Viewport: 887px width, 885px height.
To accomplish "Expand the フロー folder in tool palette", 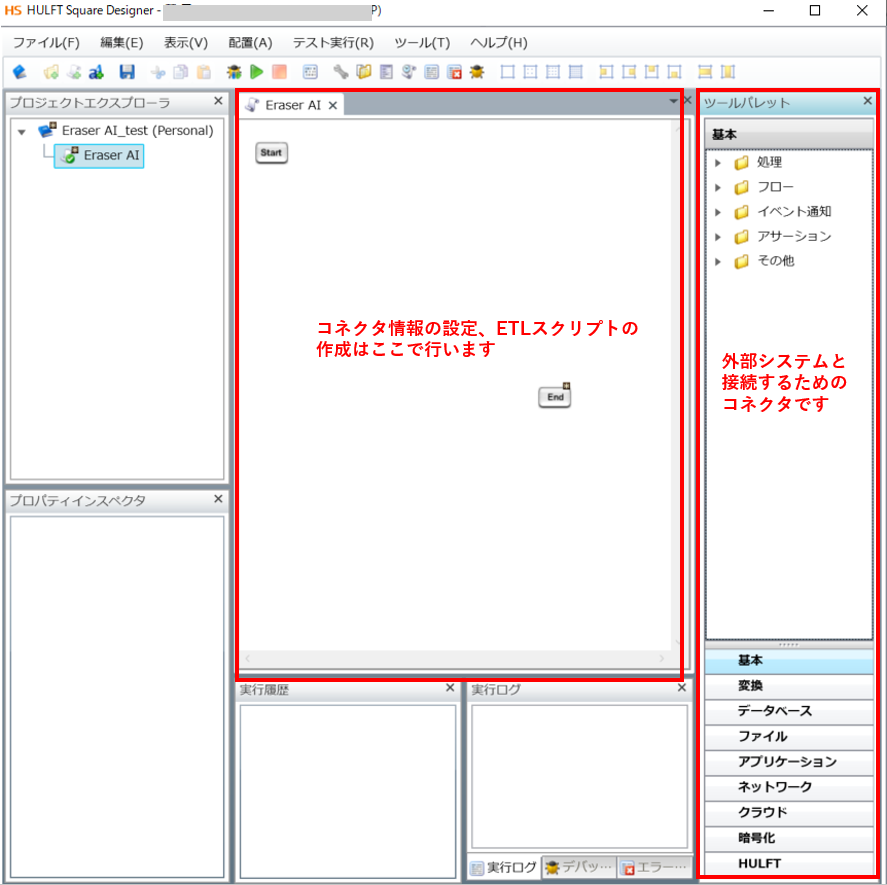I will (718, 187).
